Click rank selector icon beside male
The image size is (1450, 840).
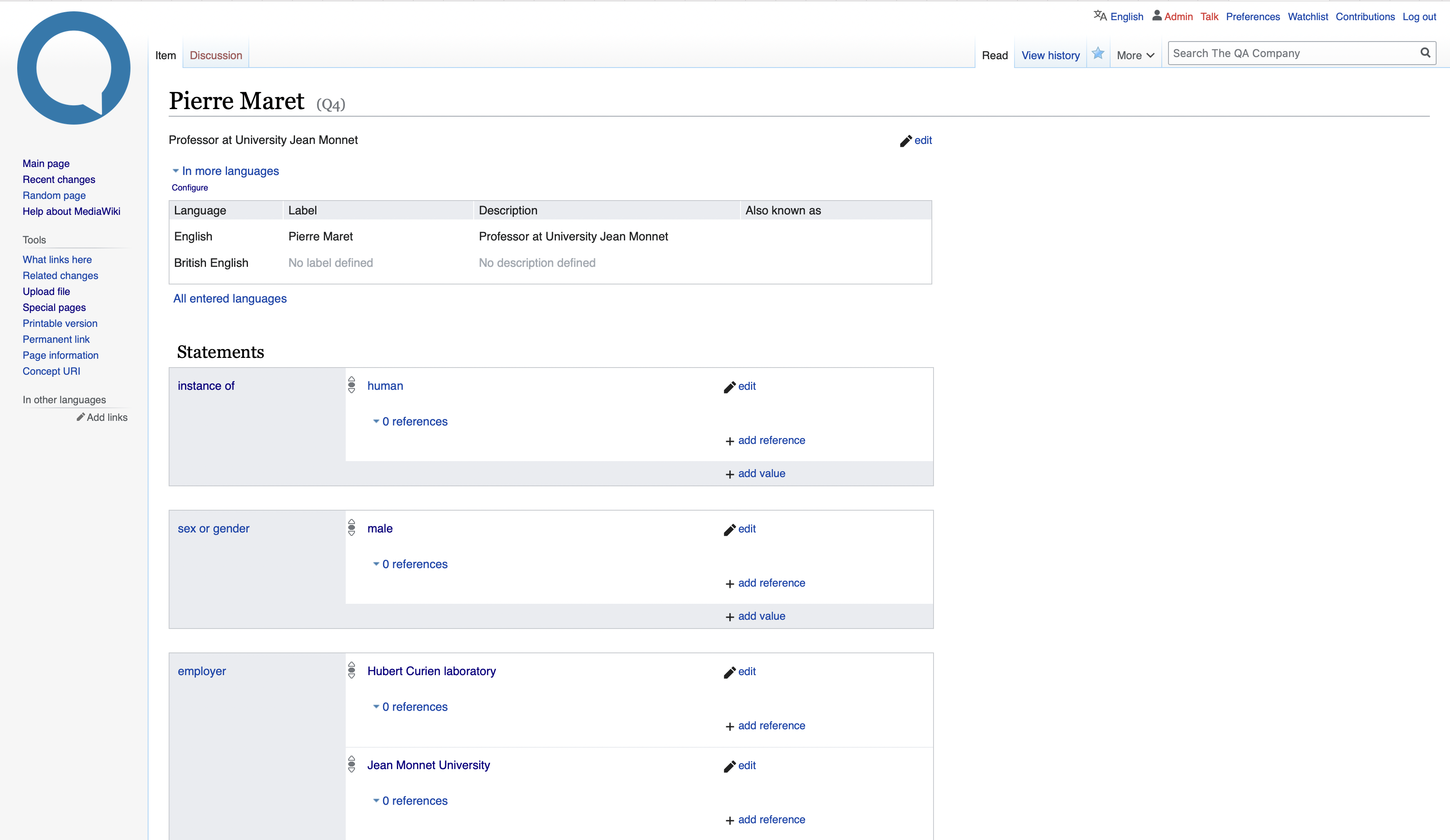click(x=352, y=527)
